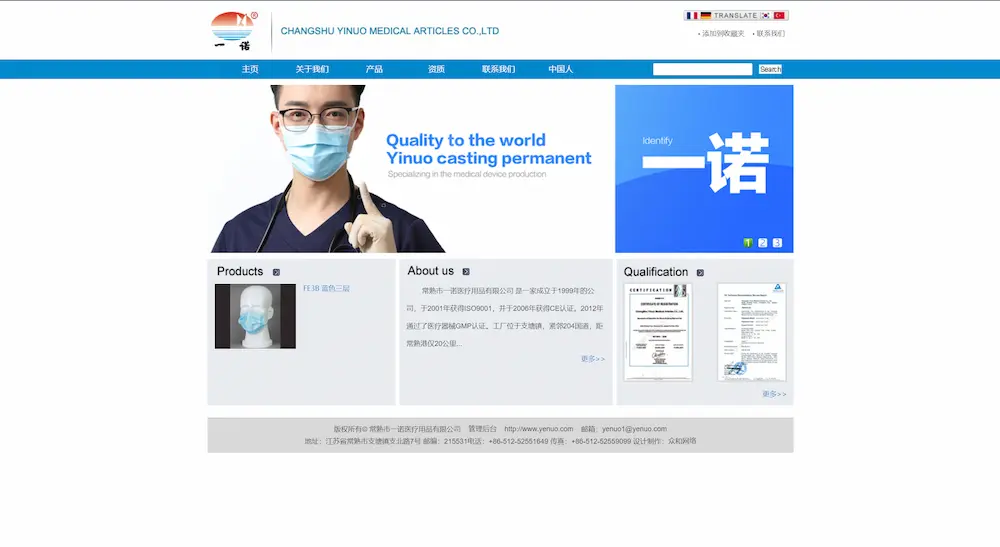Image resolution: width=1000 pixels, height=547 pixels.
Task: Open the 关于我们 menu item
Action: 312,69
